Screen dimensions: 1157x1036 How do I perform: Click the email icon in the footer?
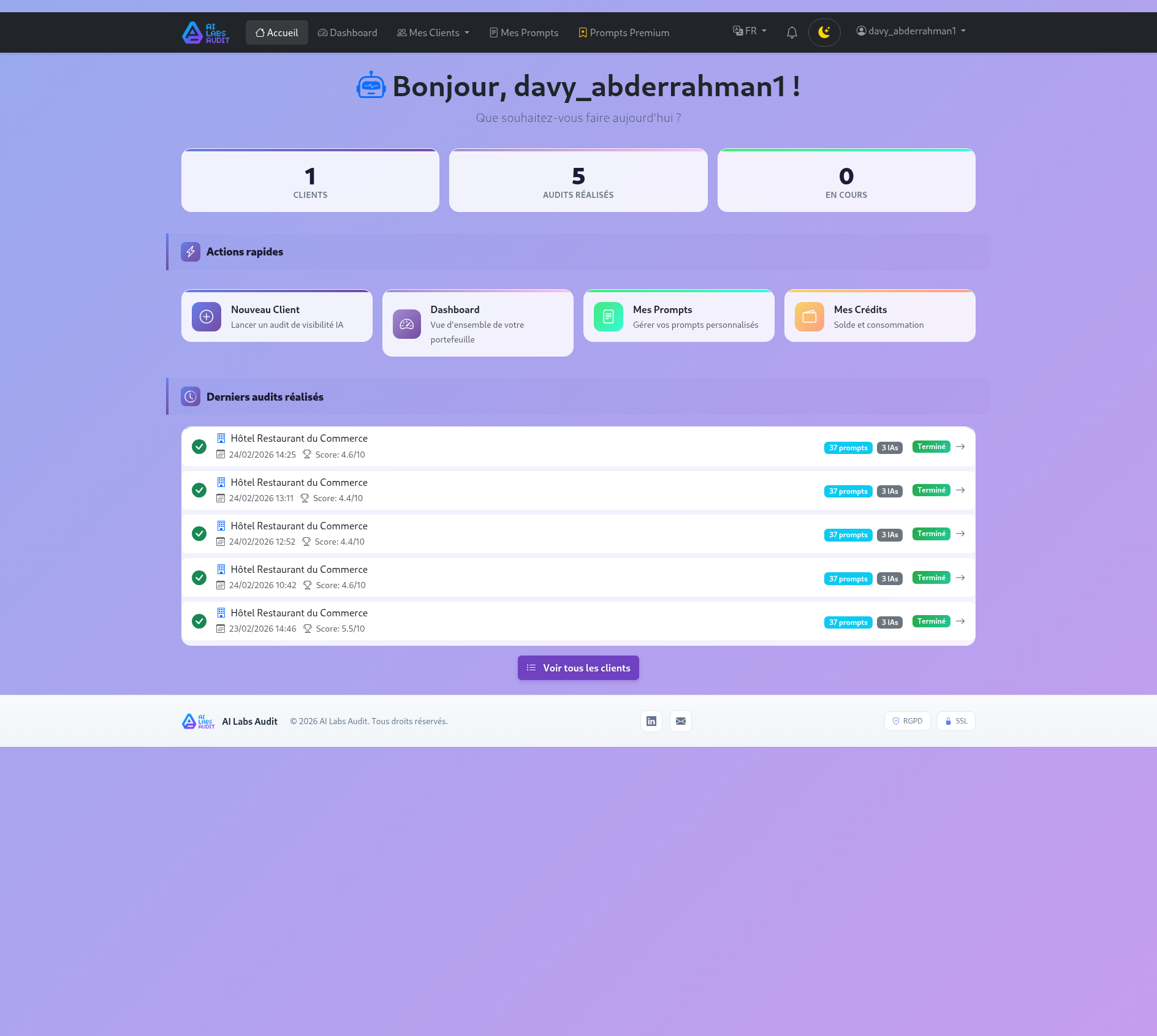[x=680, y=721]
